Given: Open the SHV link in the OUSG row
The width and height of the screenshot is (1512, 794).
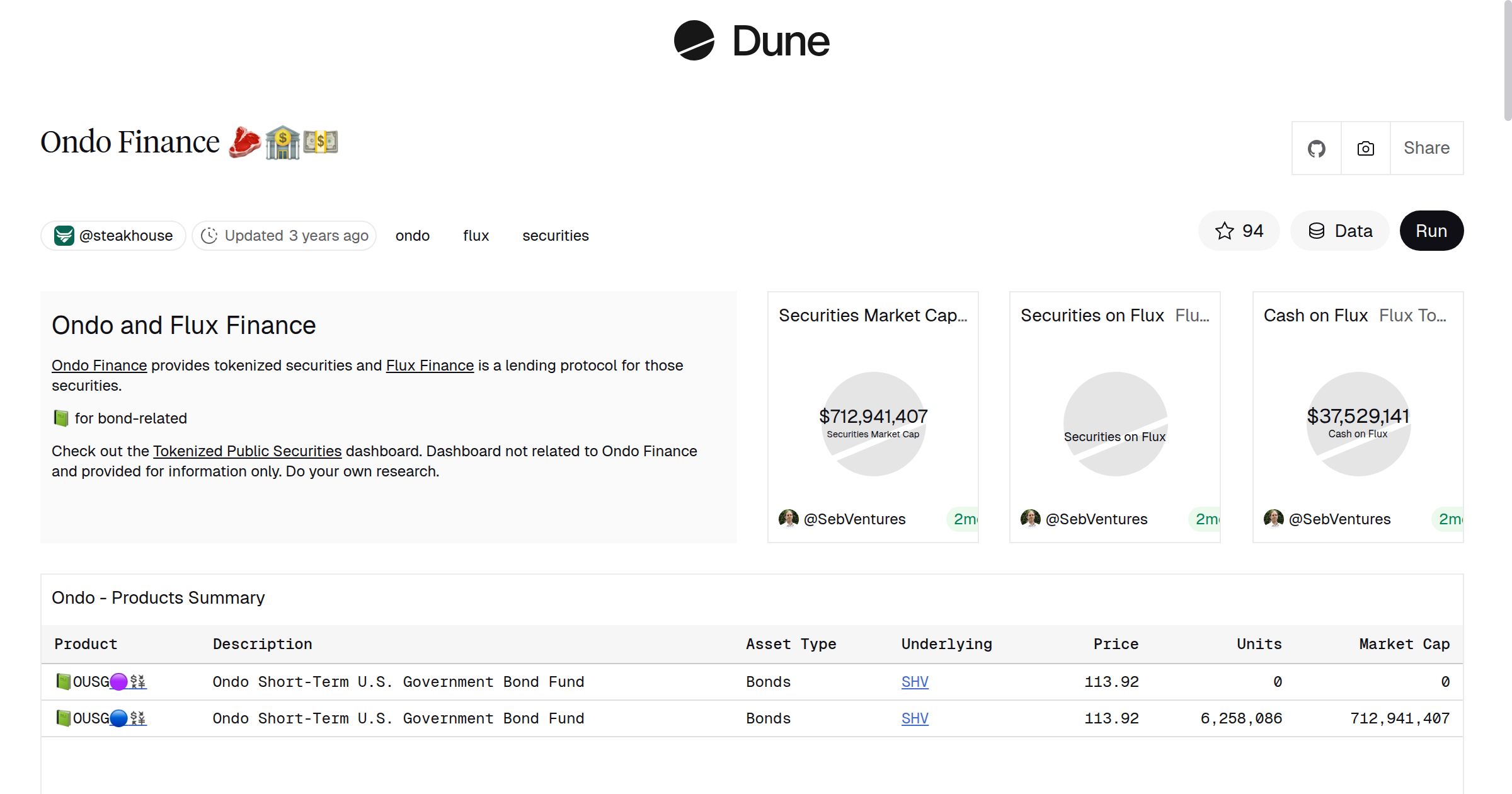Looking at the screenshot, I should [x=914, y=682].
